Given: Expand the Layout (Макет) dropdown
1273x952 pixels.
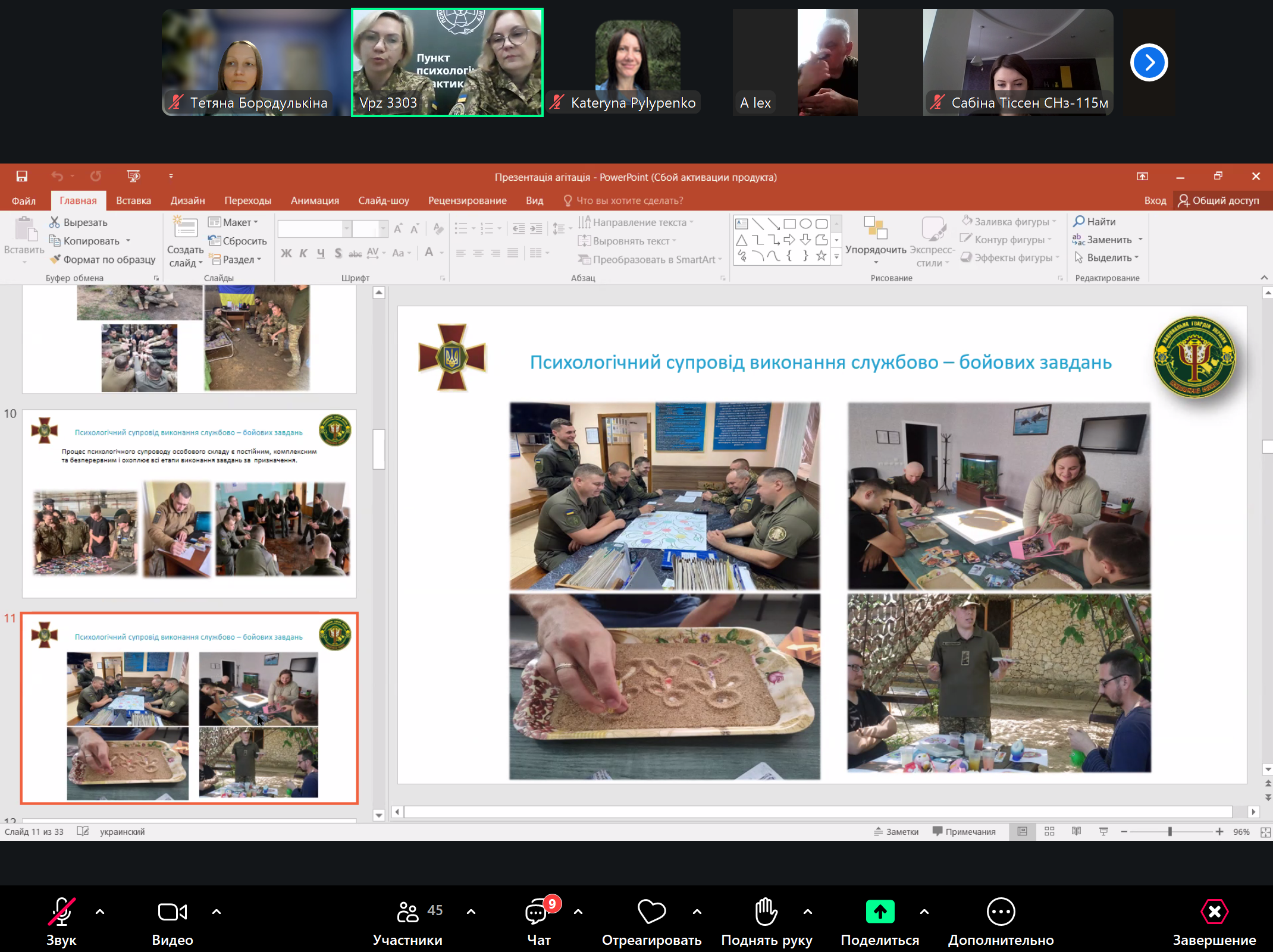Looking at the screenshot, I should coord(234,222).
